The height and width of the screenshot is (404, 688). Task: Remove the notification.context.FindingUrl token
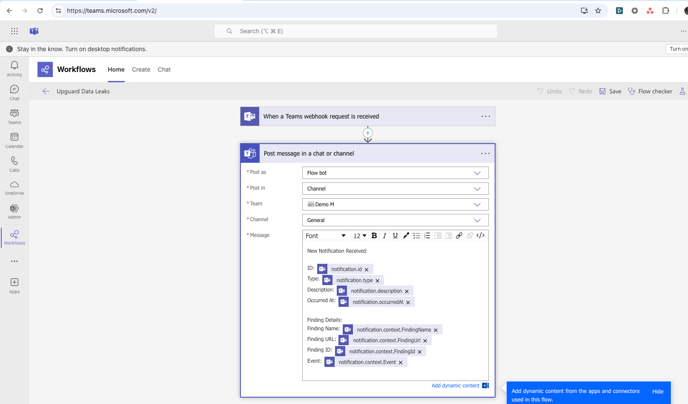click(x=425, y=341)
